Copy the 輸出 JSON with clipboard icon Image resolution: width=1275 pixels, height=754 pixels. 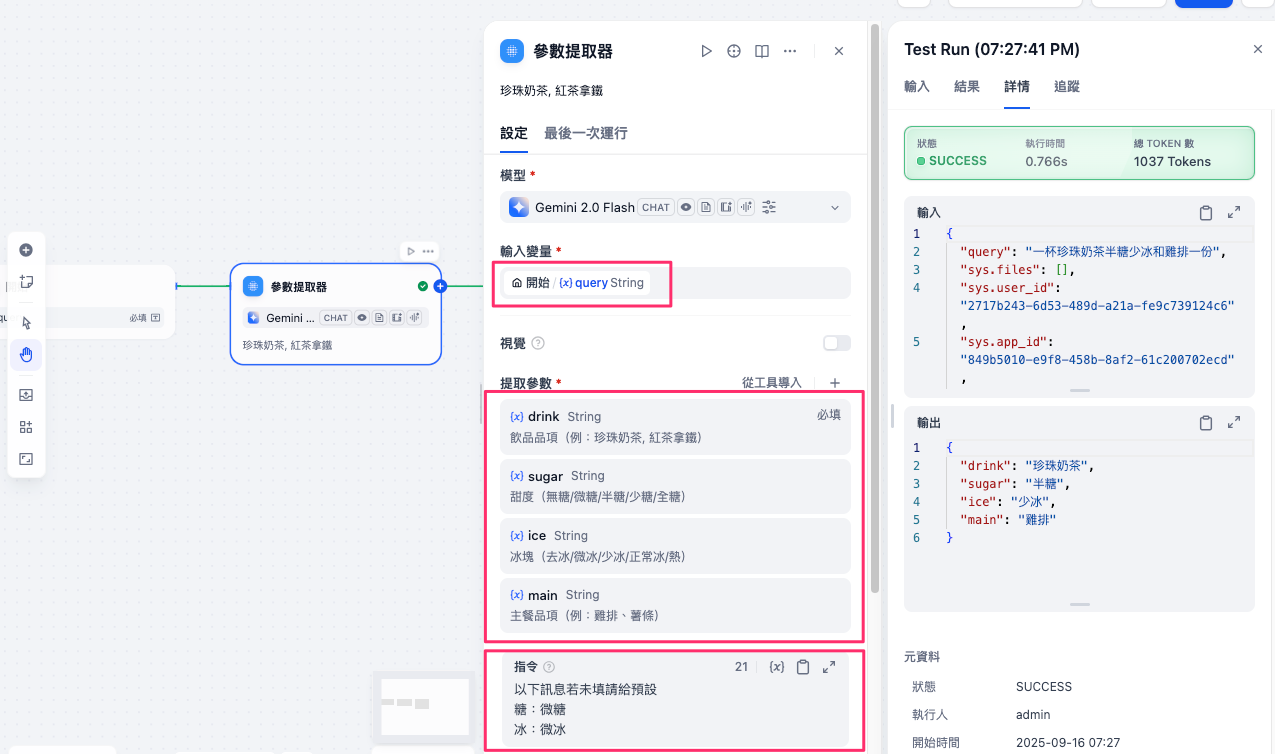1206,423
